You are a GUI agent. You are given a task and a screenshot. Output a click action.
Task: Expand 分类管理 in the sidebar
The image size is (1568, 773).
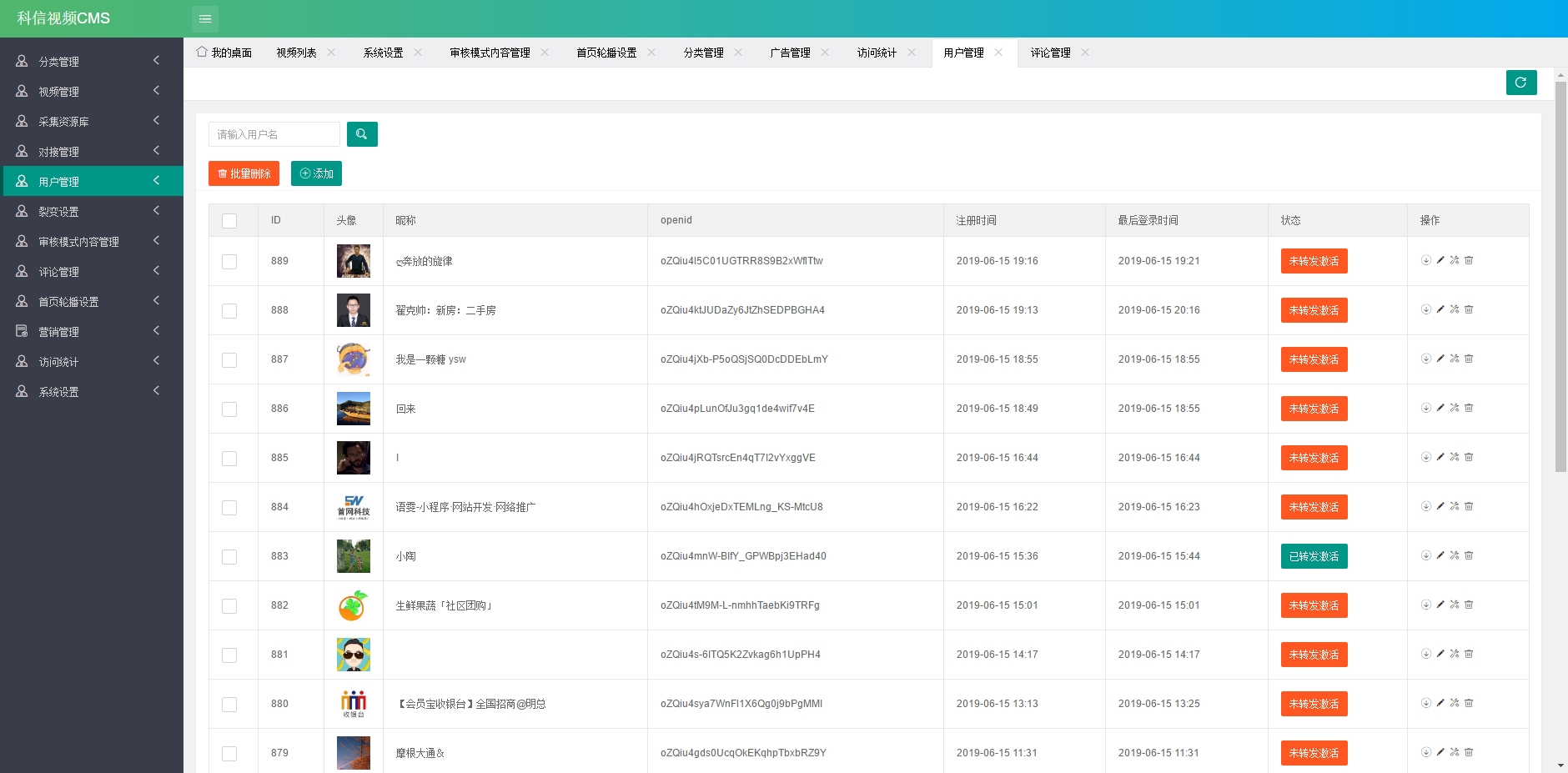(92, 61)
